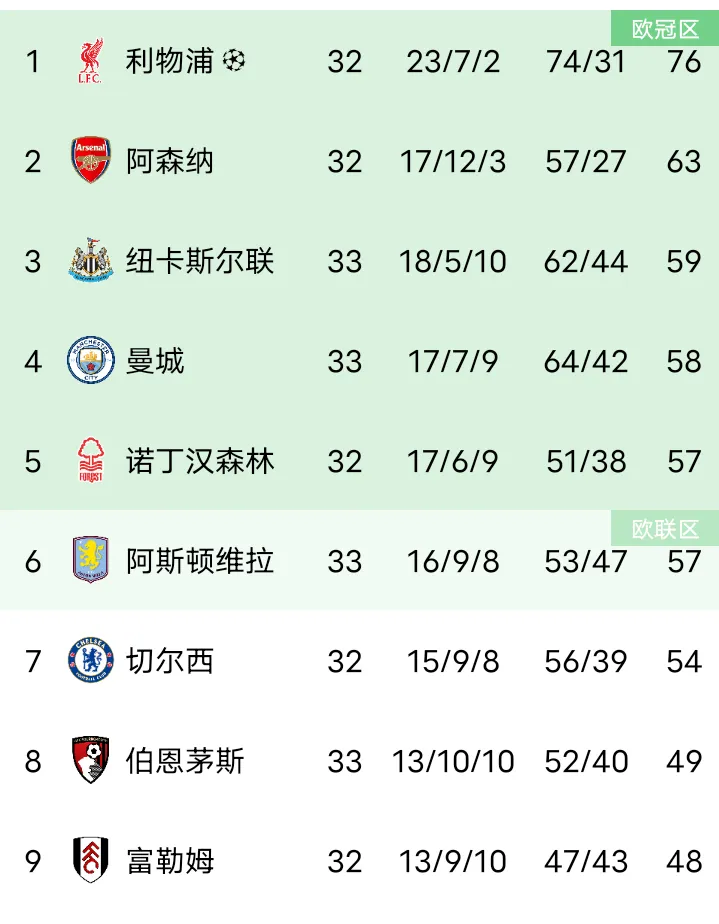The height and width of the screenshot is (924, 719).
Task: Click the football icon beside 利物浦
Action: [234, 61]
